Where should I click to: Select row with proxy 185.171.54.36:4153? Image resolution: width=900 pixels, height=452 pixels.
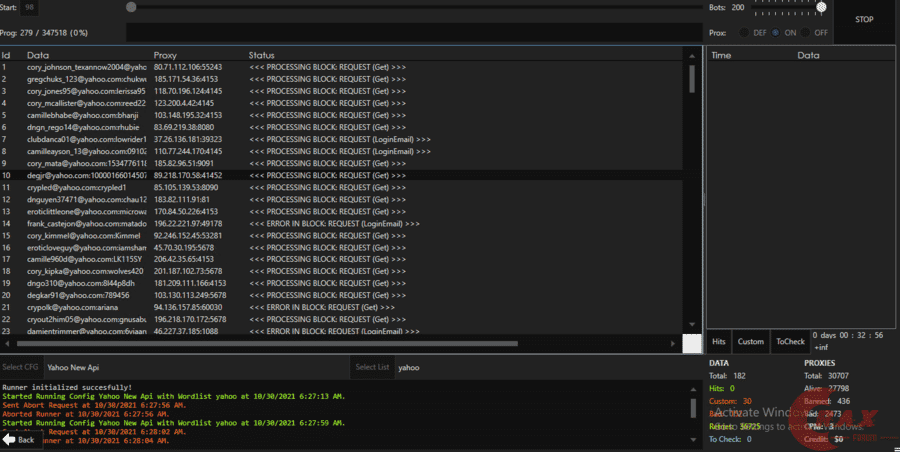pos(342,79)
